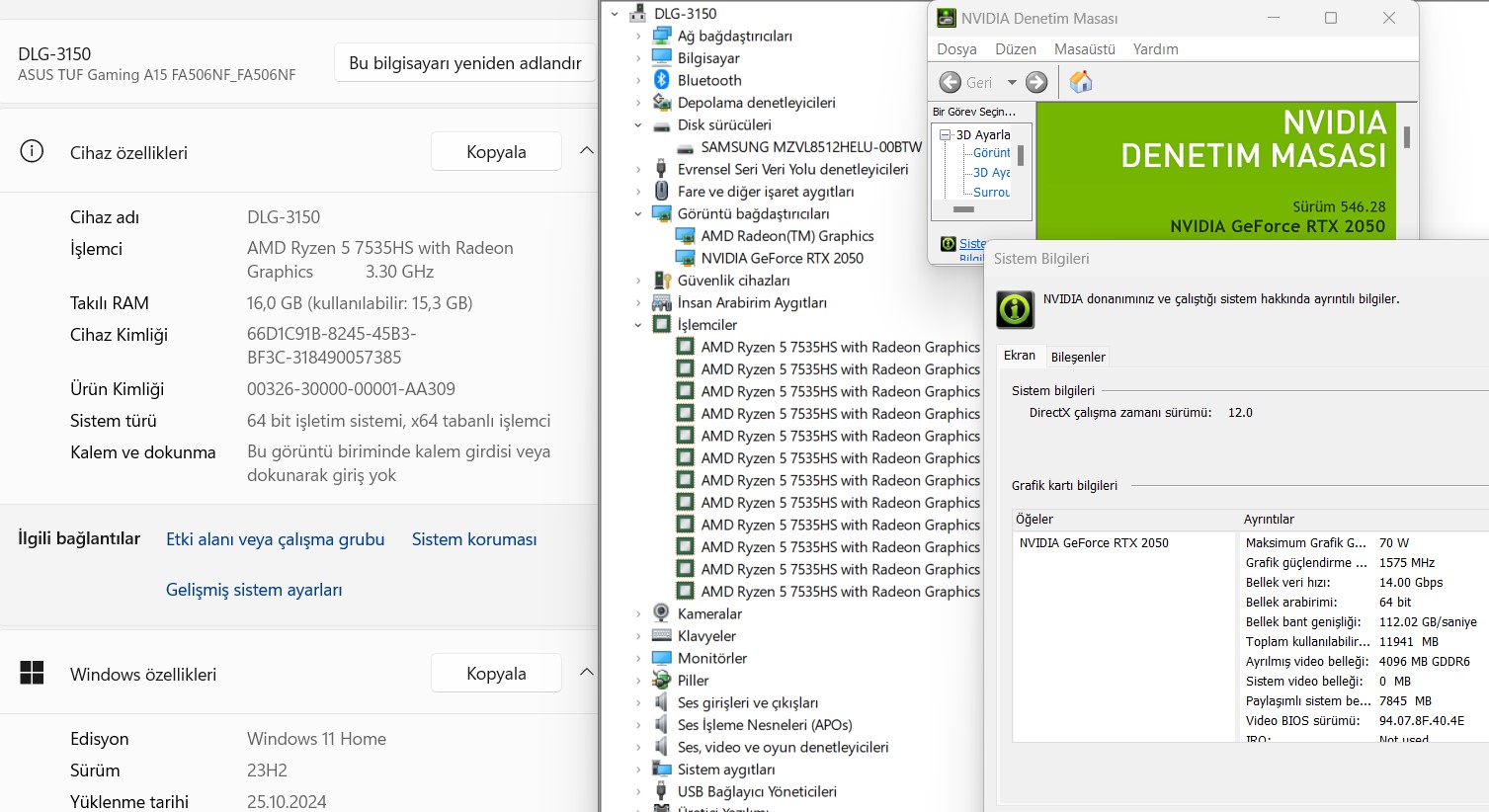Switch to the Bileşenler tab
1489x812 pixels.
tap(1078, 357)
